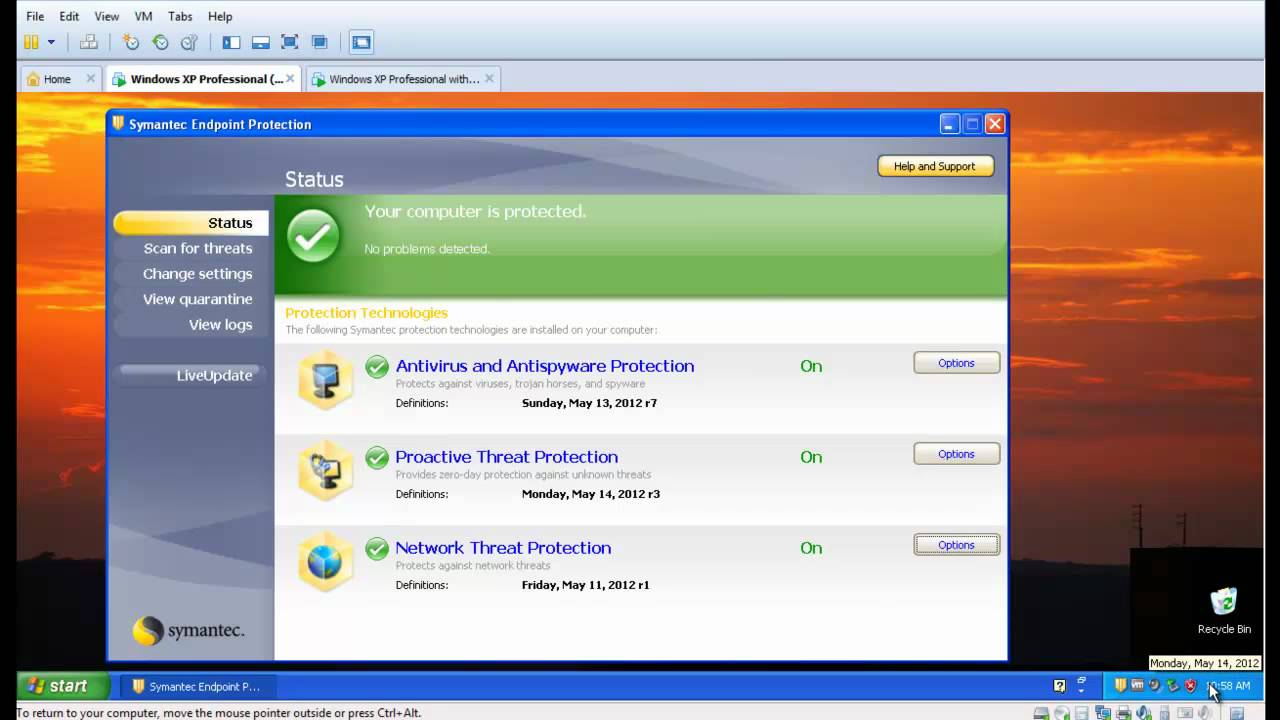Image resolution: width=1280 pixels, height=720 pixels.
Task: Click Options for Proactive Threat Protection
Action: (956, 454)
